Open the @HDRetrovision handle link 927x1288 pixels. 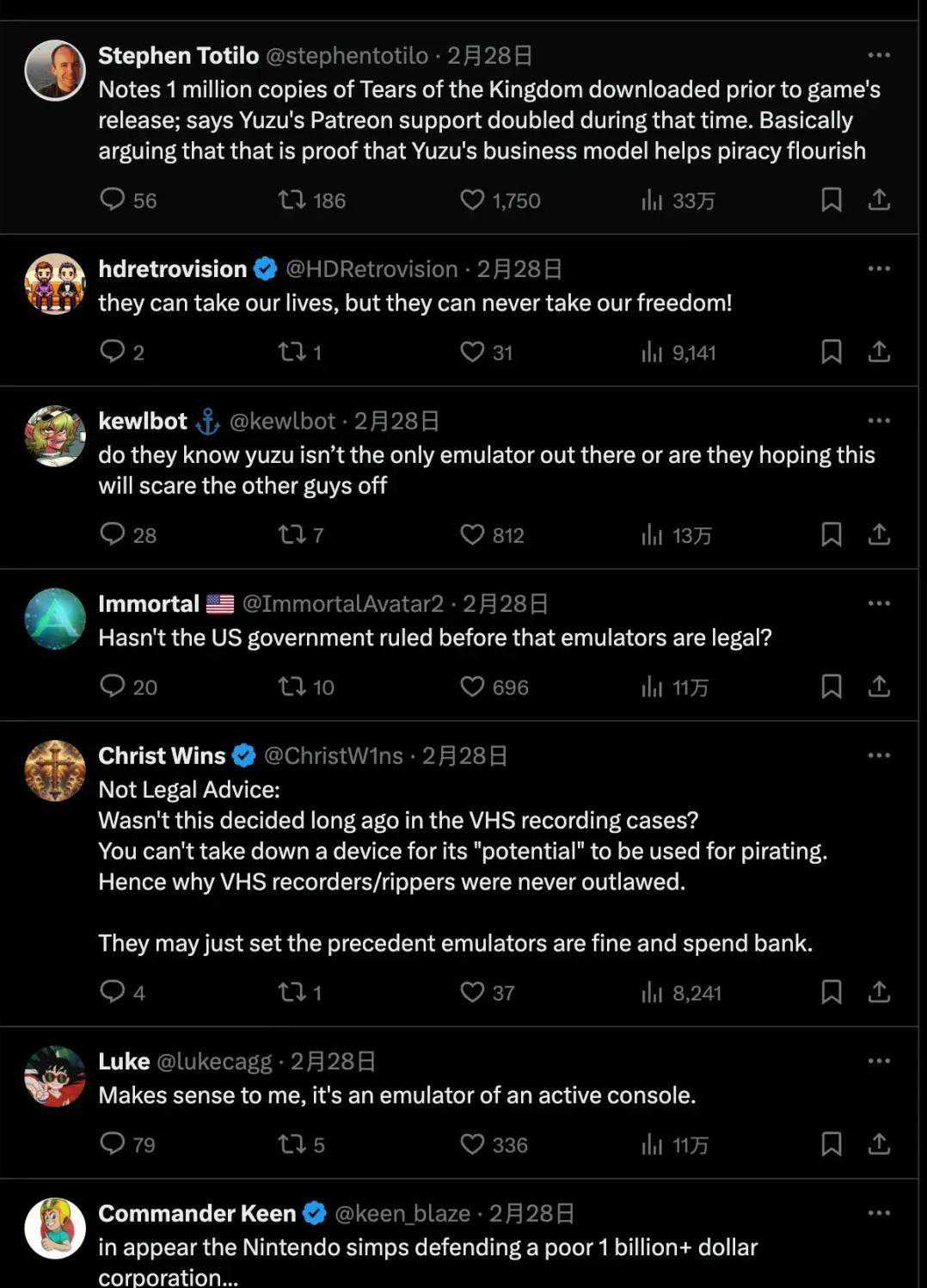(x=371, y=269)
